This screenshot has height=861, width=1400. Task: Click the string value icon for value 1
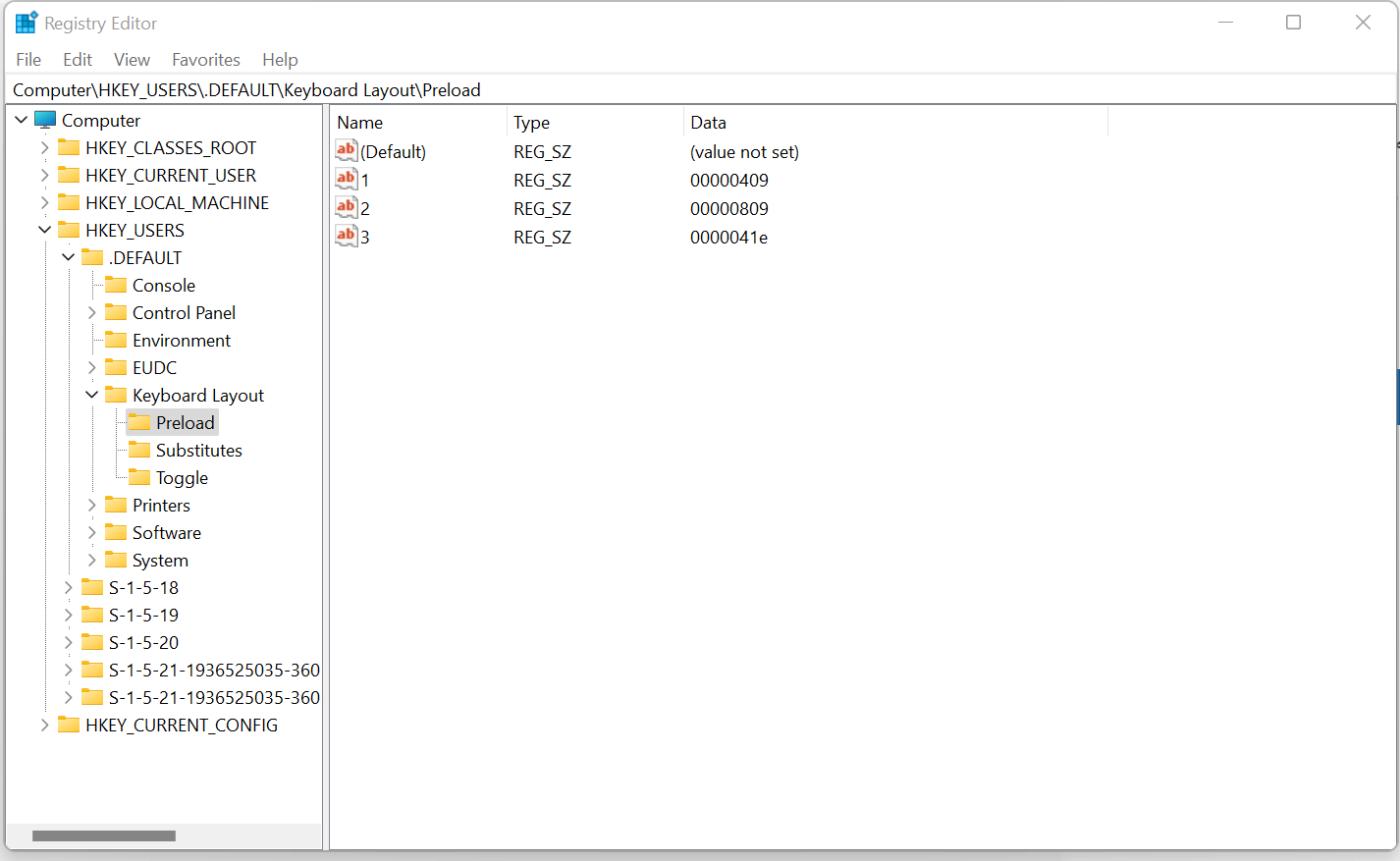tap(347, 179)
